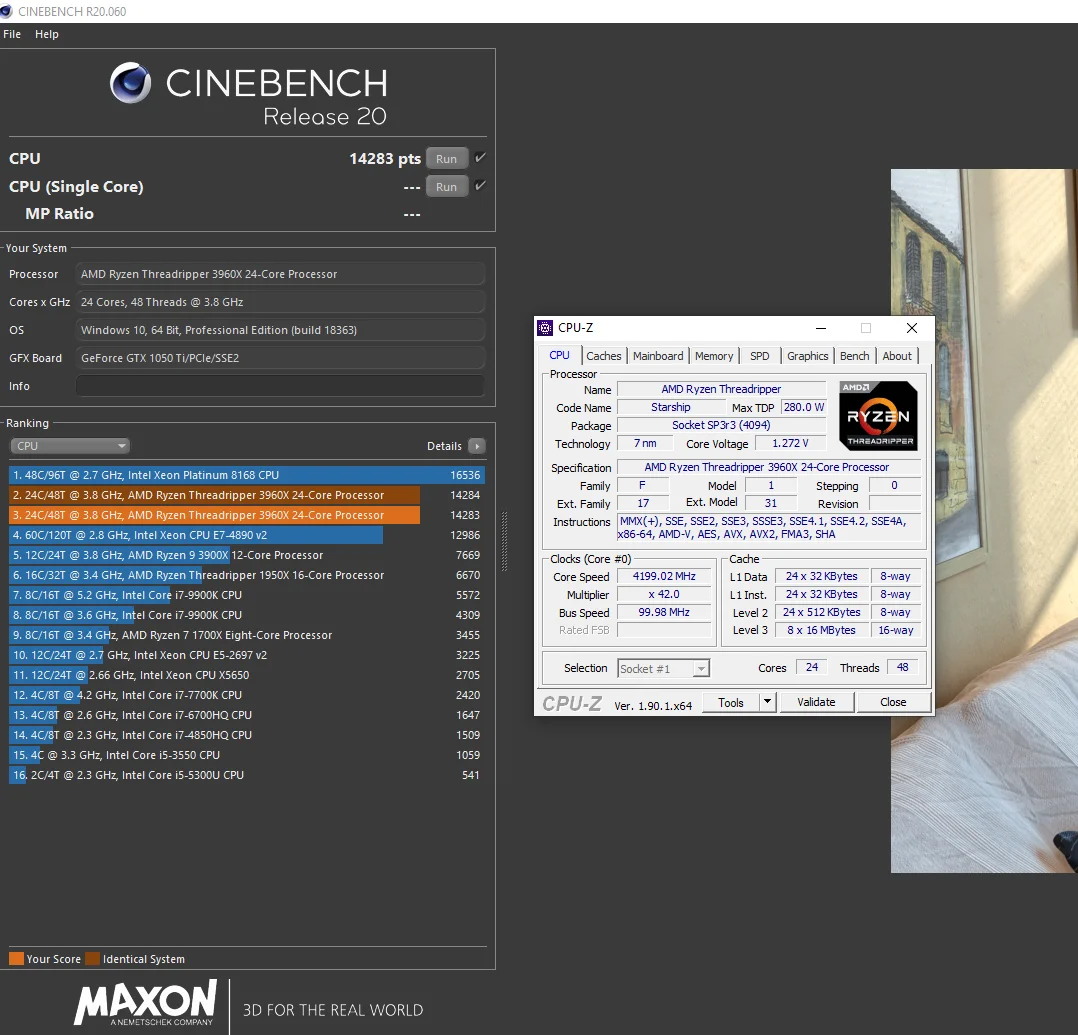Click the Tools button in CPU-Z
This screenshot has height=1035, width=1078.
click(x=731, y=702)
